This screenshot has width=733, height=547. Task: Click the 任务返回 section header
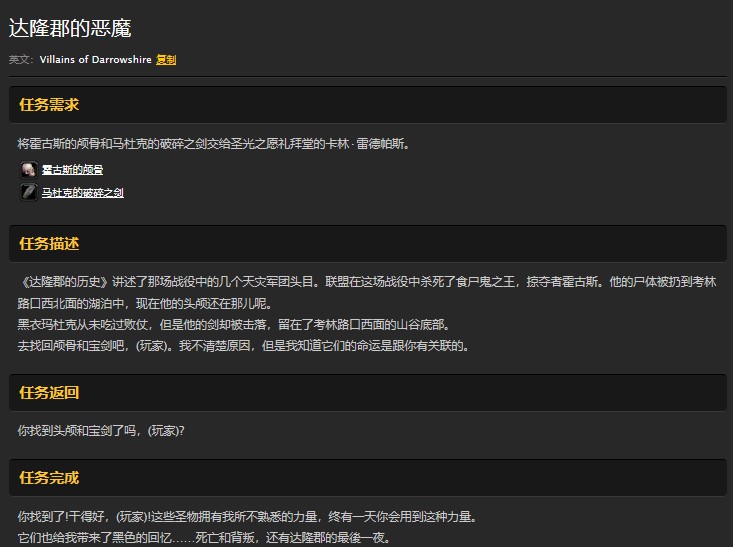(x=367, y=393)
